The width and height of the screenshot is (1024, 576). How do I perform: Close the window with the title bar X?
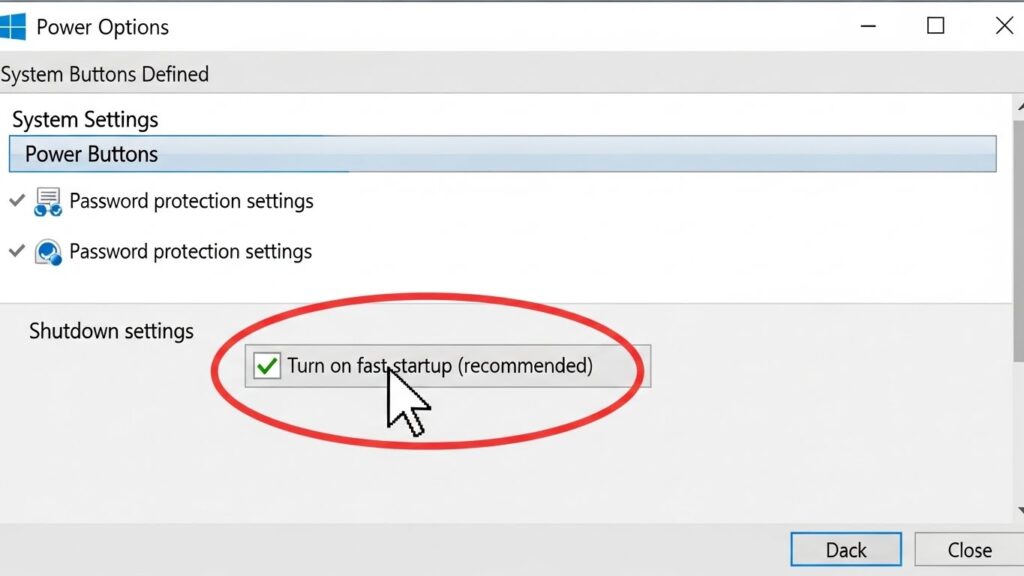pos(1003,26)
